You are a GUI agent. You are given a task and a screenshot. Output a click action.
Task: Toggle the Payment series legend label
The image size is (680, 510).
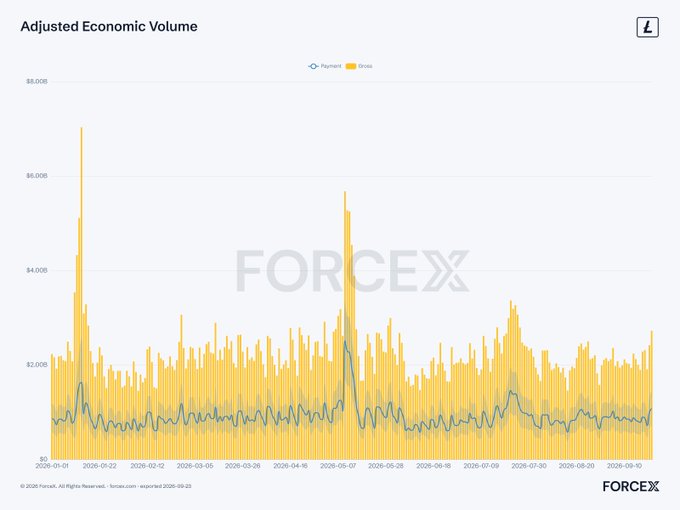(331, 66)
